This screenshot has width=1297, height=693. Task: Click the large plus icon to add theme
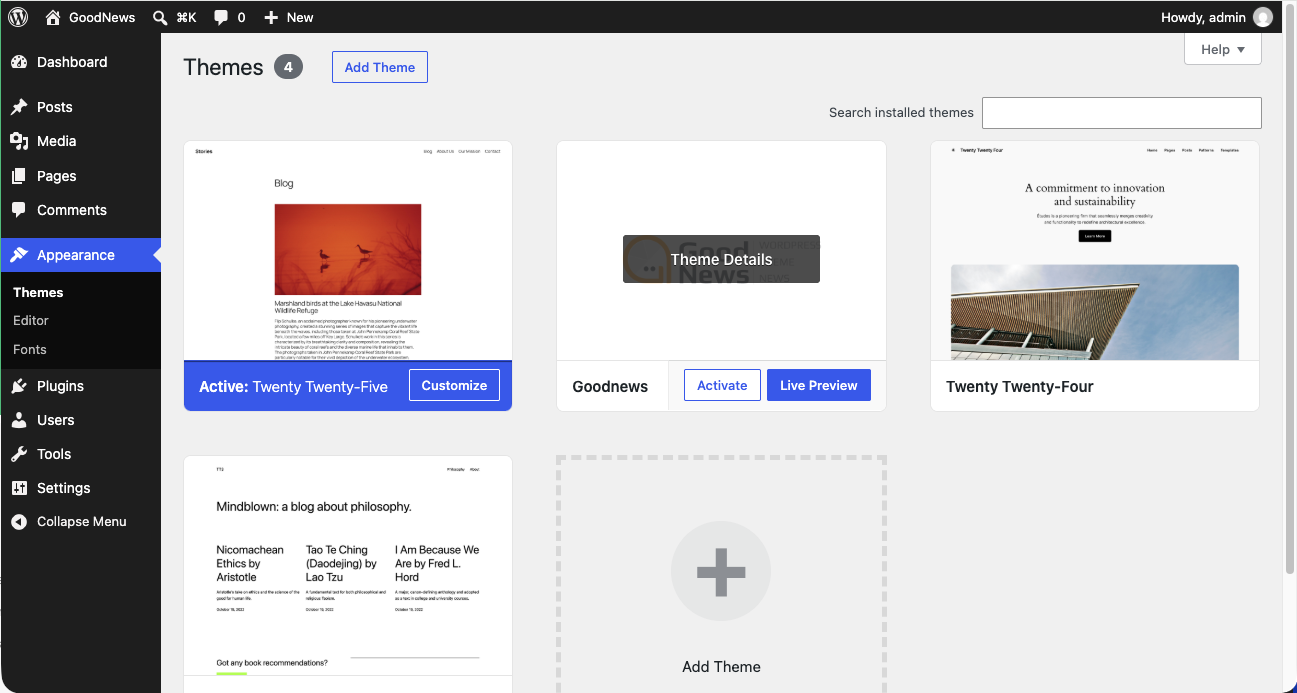coord(721,572)
